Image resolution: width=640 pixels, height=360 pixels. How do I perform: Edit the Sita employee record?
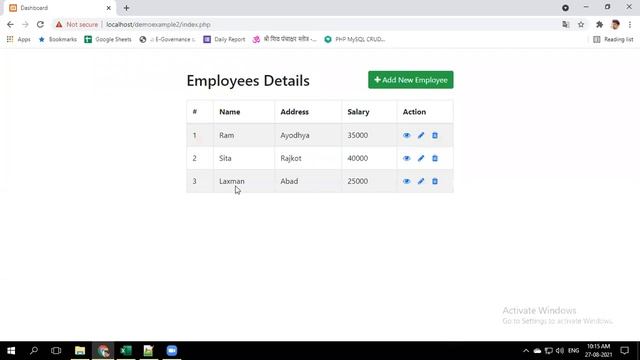tap(421, 158)
